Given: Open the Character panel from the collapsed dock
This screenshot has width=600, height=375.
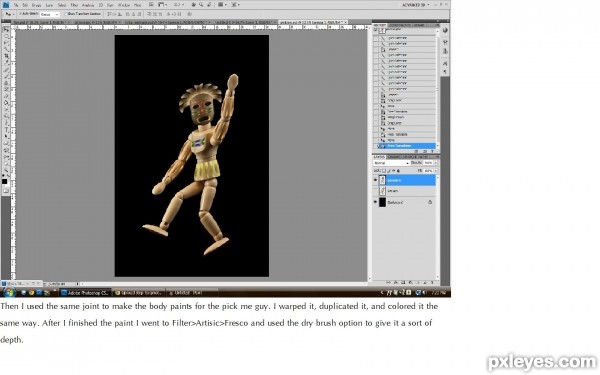Looking at the screenshot, I should tap(445, 63).
